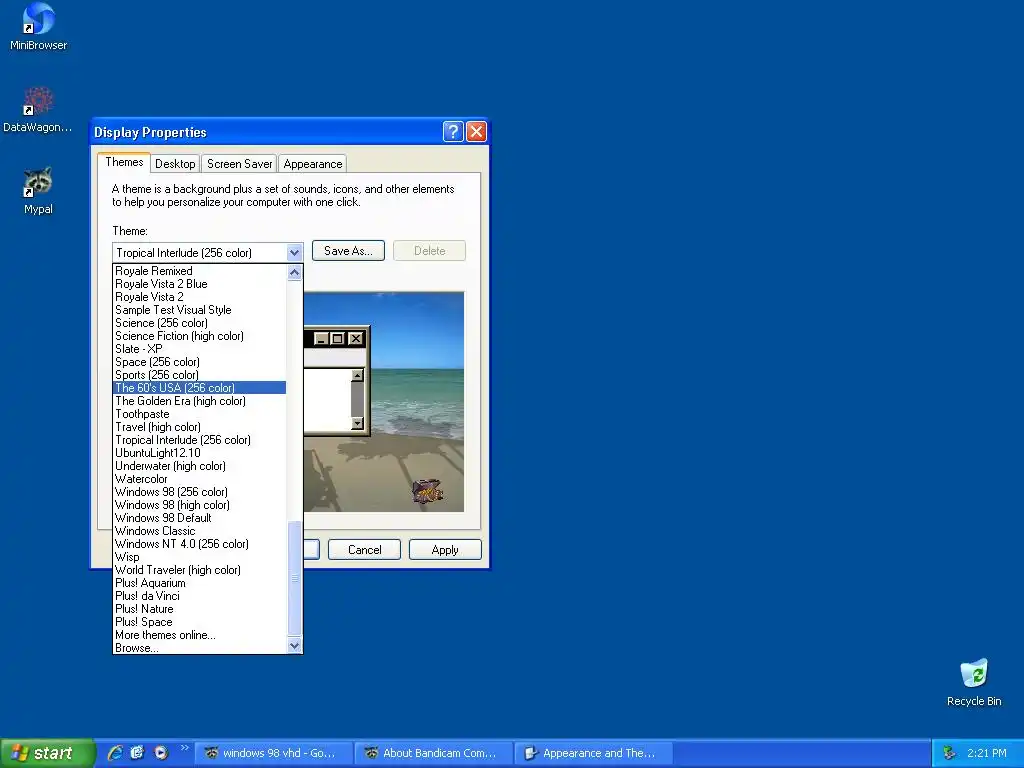1024x768 pixels.
Task: Select Windows 98 (high color) theme
Action: [200, 505]
